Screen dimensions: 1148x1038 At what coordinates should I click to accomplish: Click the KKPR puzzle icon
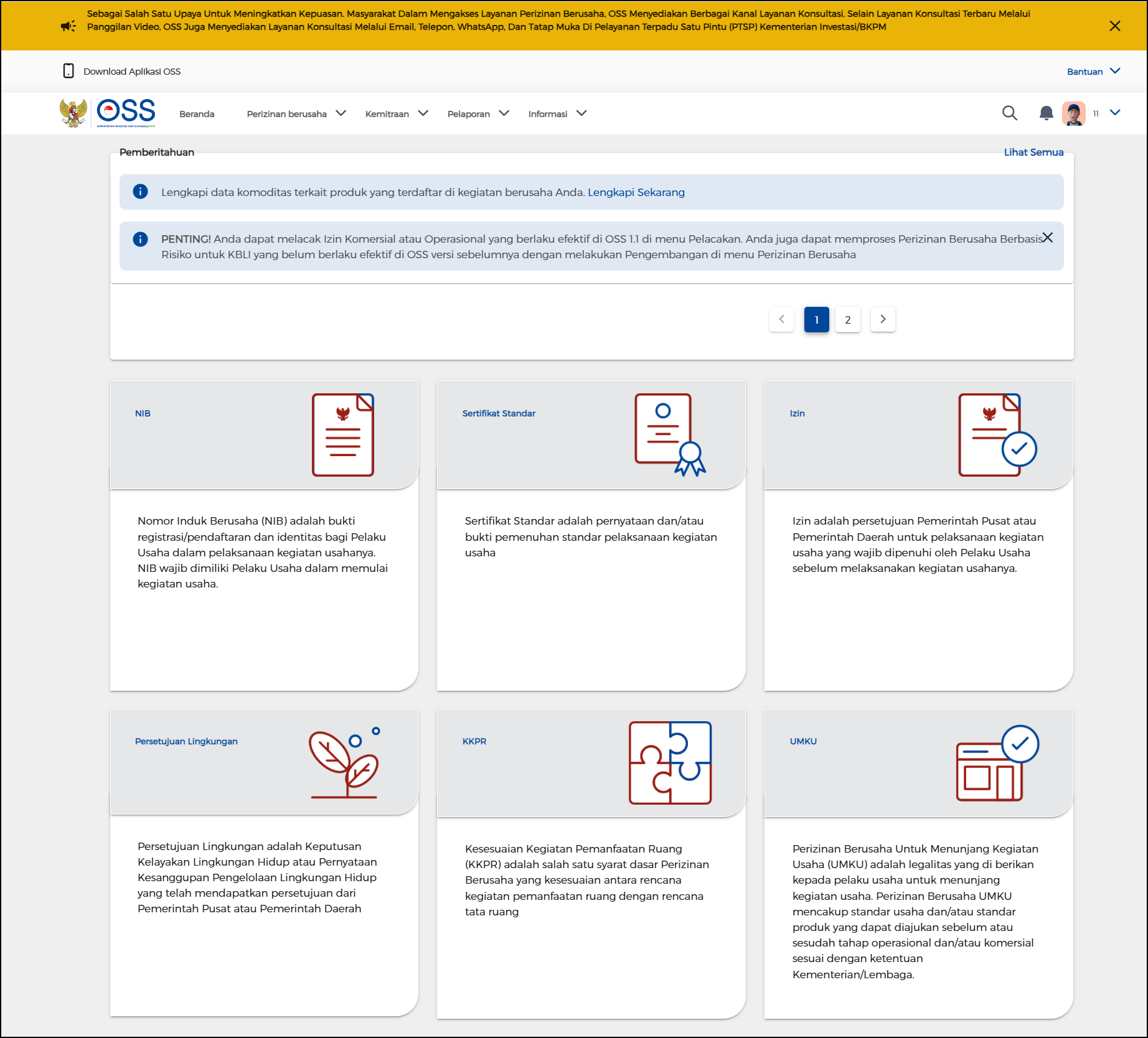tap(670, 763)
